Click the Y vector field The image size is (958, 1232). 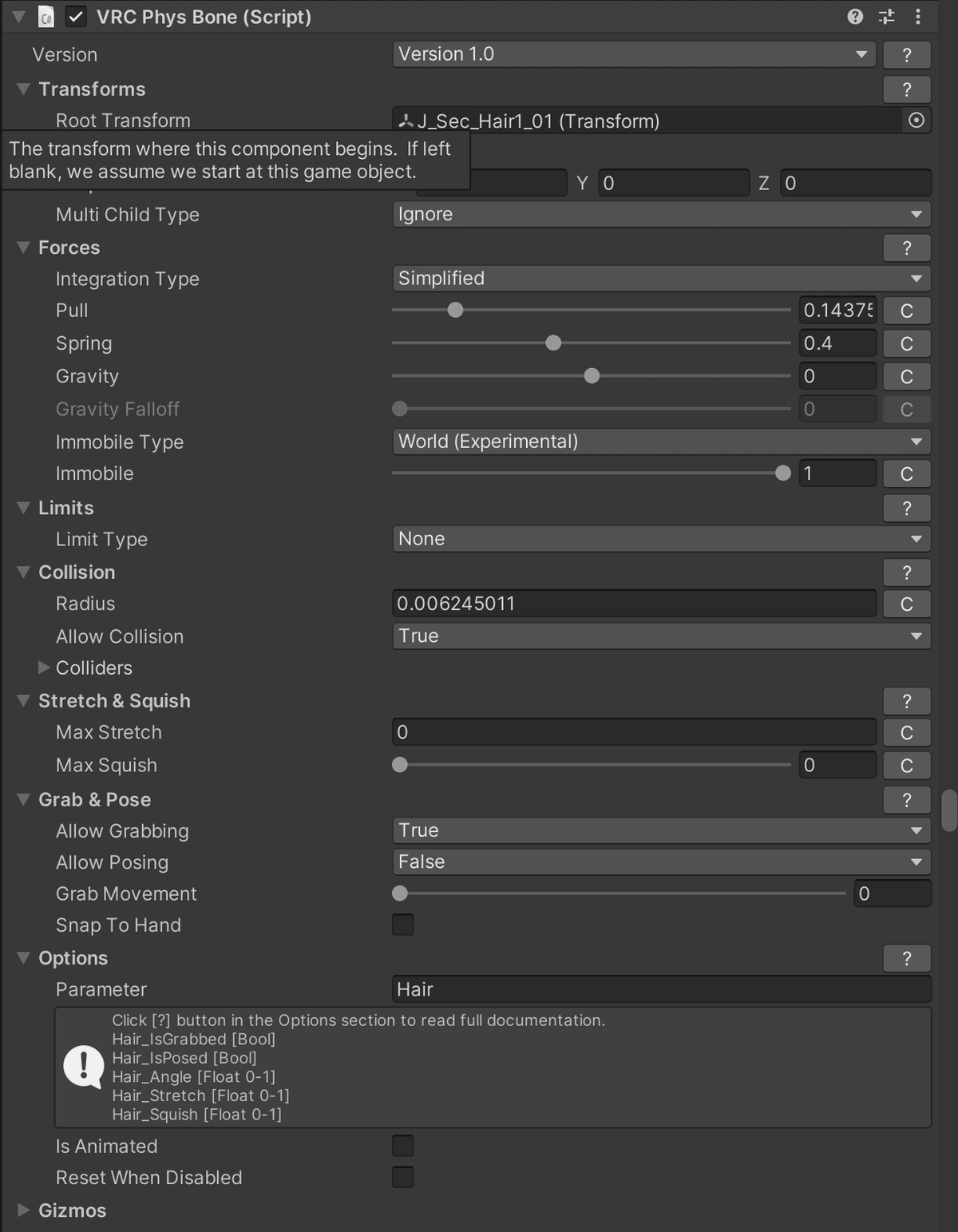pyautogui.click(x=674, y=183)
